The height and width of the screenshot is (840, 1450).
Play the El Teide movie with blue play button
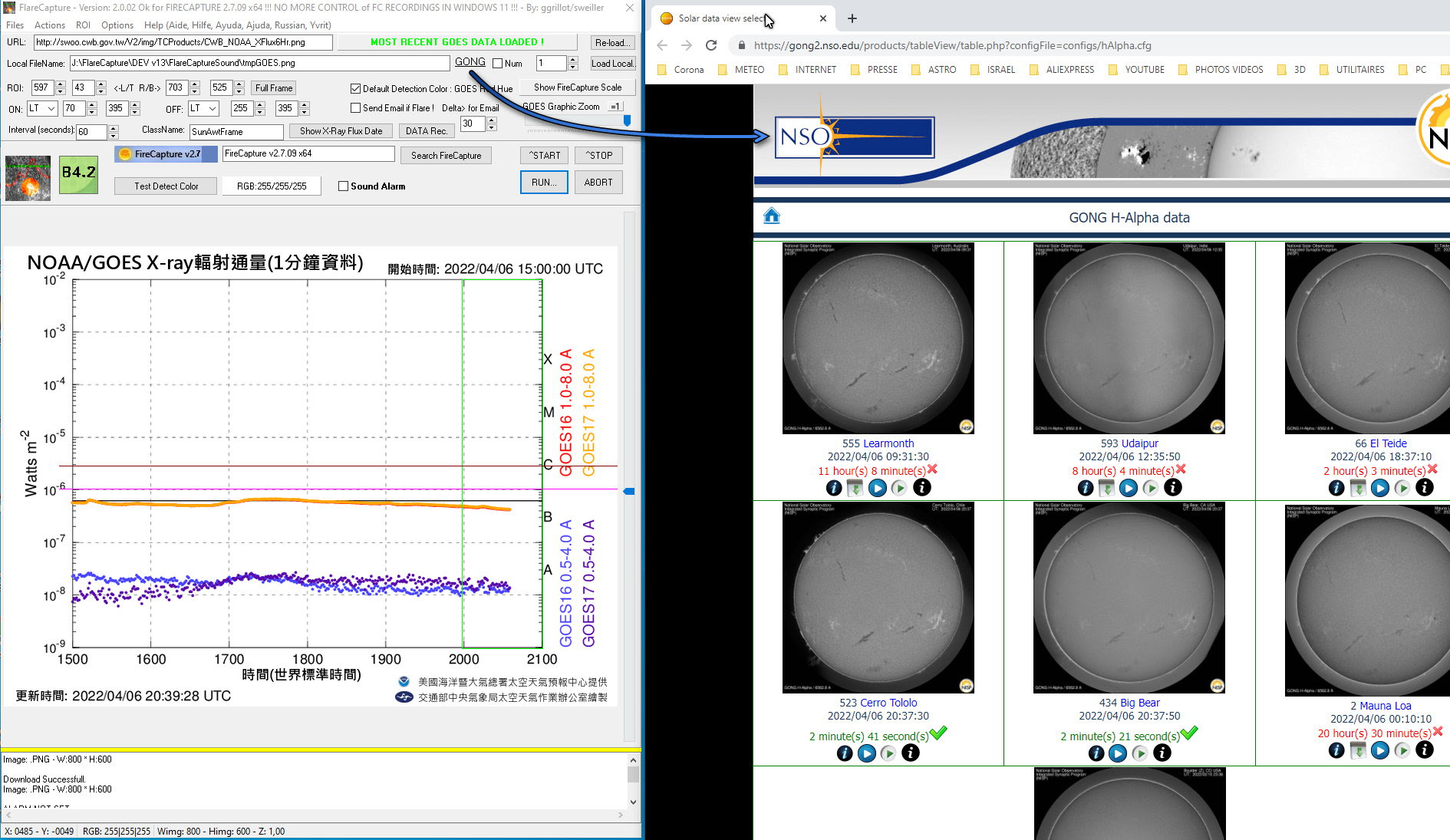click(x=1380, y=488)
